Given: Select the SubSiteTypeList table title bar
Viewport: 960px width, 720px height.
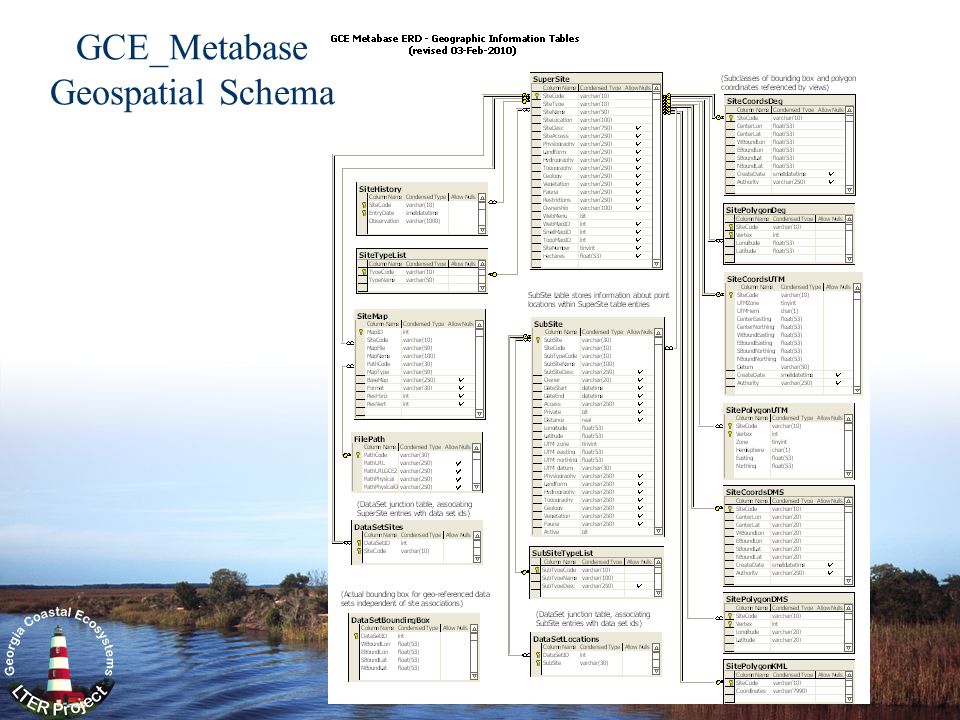Looking at the screenshot, I should point(596,553).
